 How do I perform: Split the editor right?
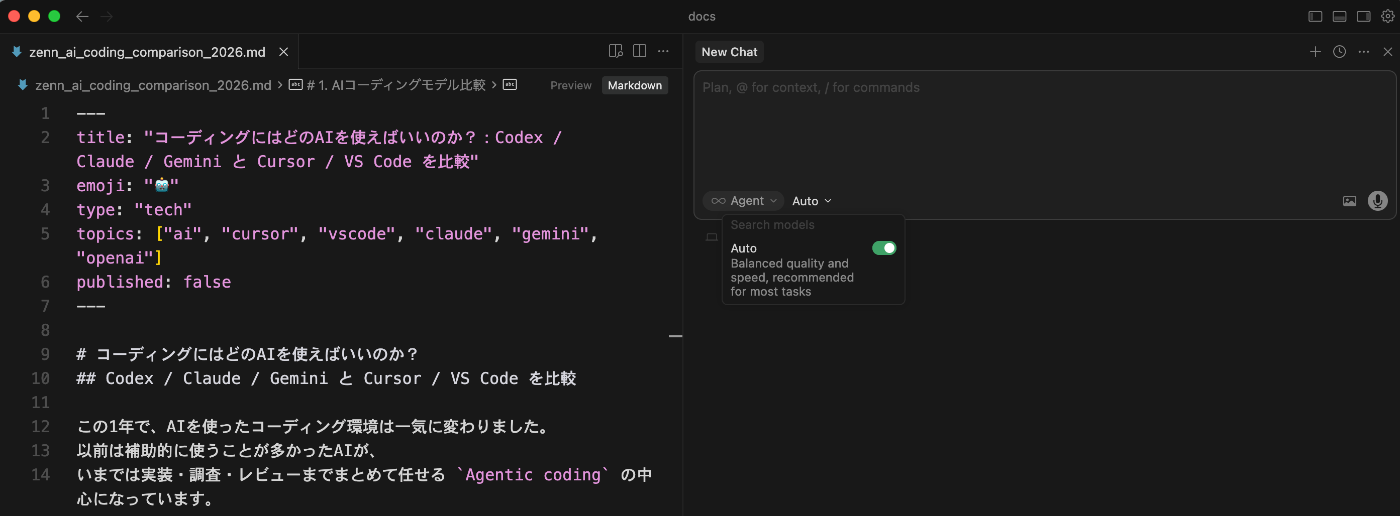click(x=639, y=51)
